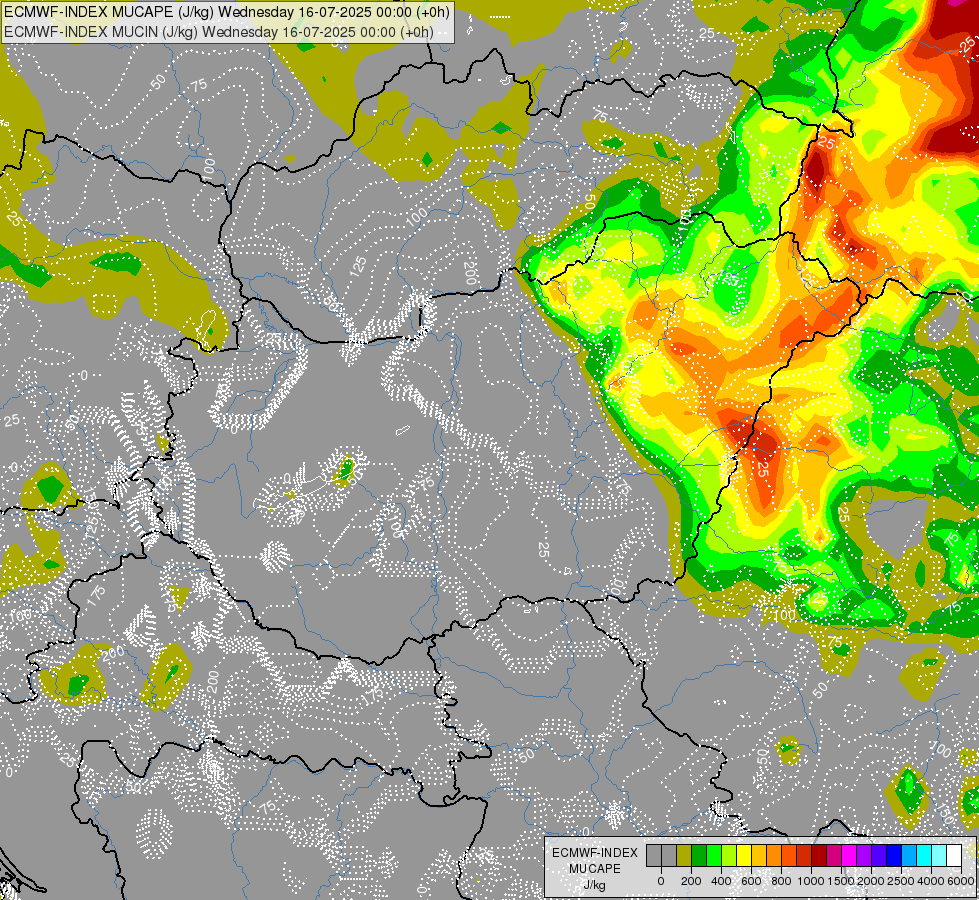Select the bright cyan legend swatch
Viewport: 979px width, 900px height.
coord(925,855)
